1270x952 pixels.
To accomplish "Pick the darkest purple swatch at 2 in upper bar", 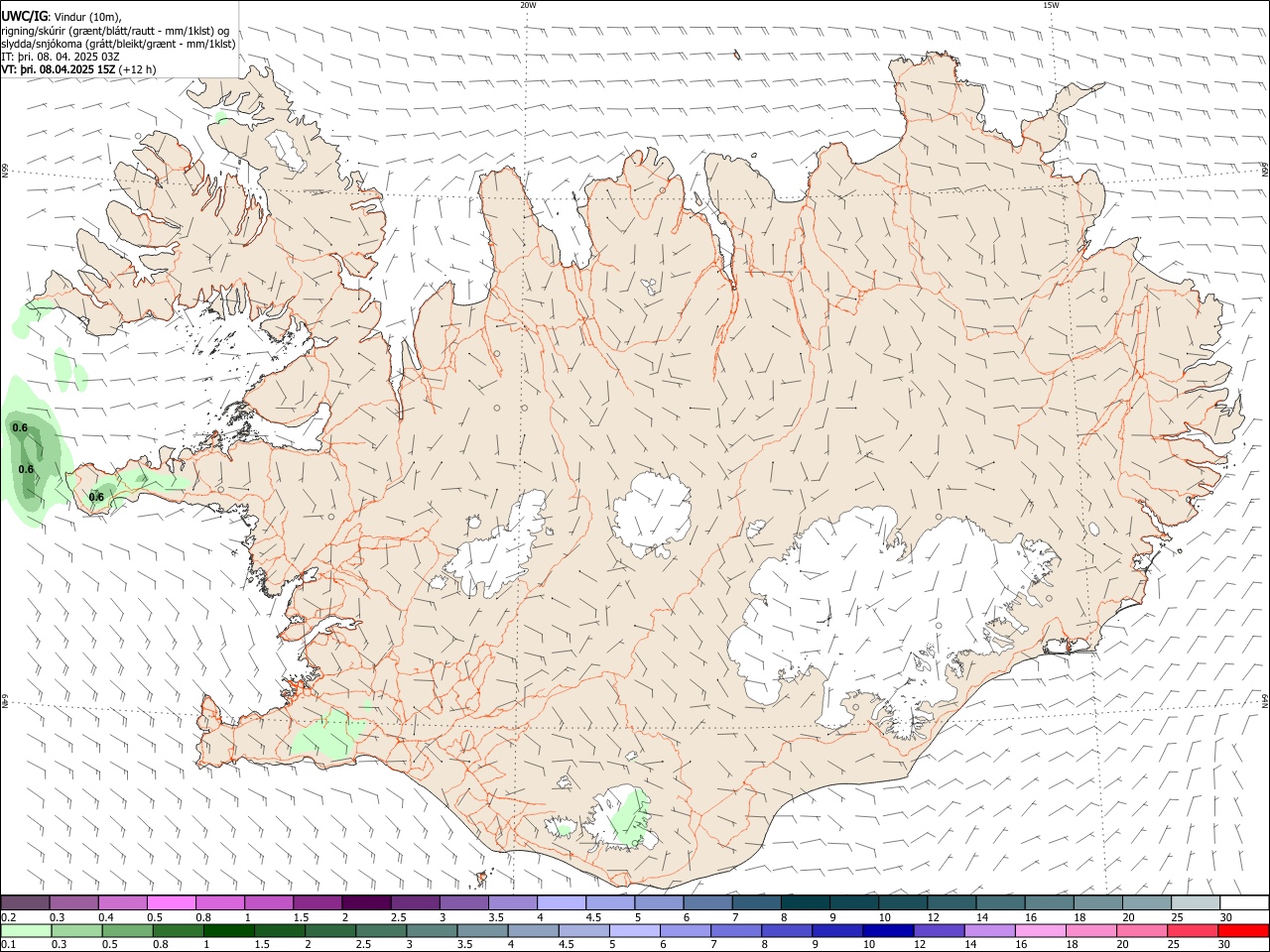I will pos(366,902).
